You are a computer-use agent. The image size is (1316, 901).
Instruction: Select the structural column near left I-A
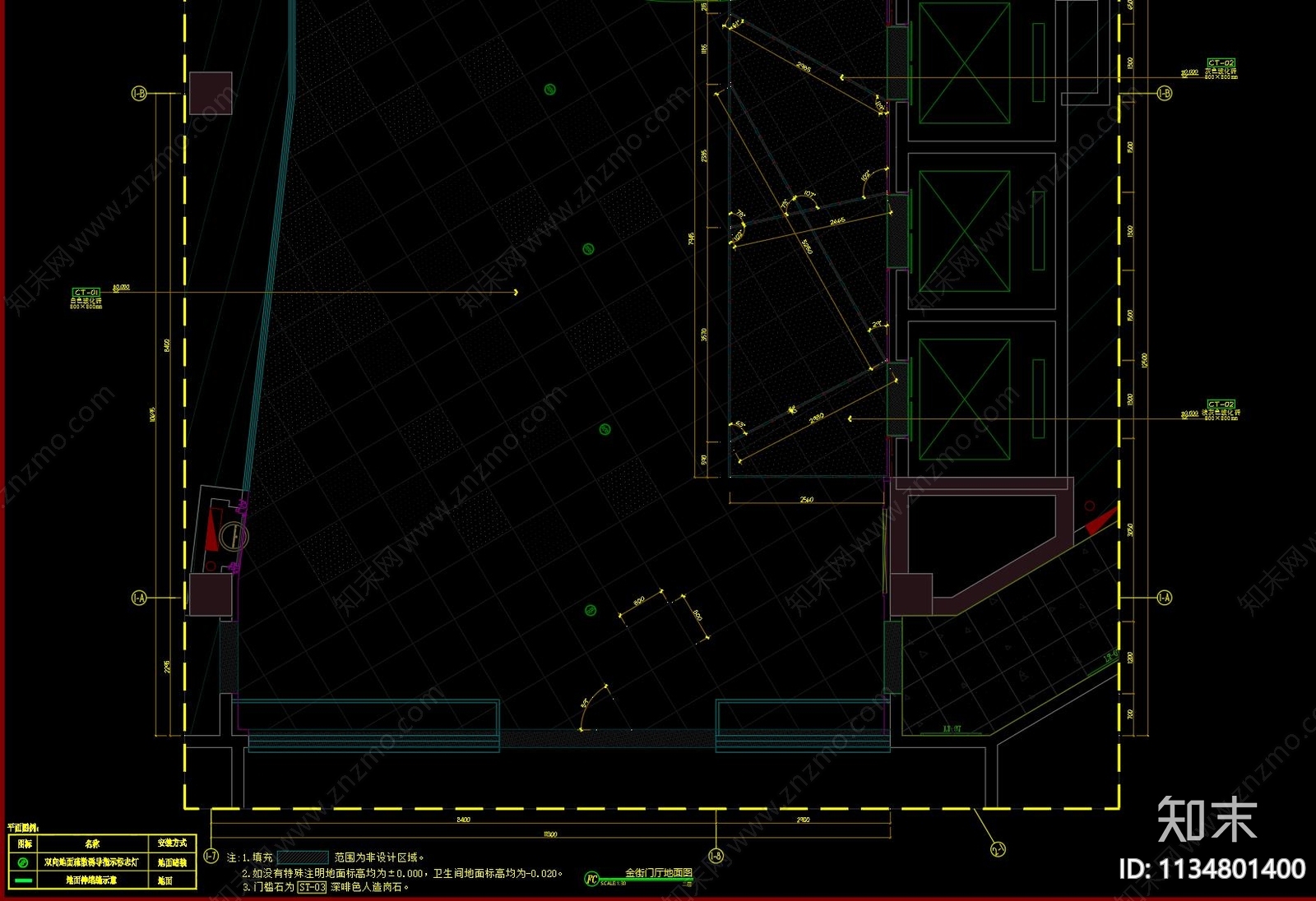(x=211, y=594)
